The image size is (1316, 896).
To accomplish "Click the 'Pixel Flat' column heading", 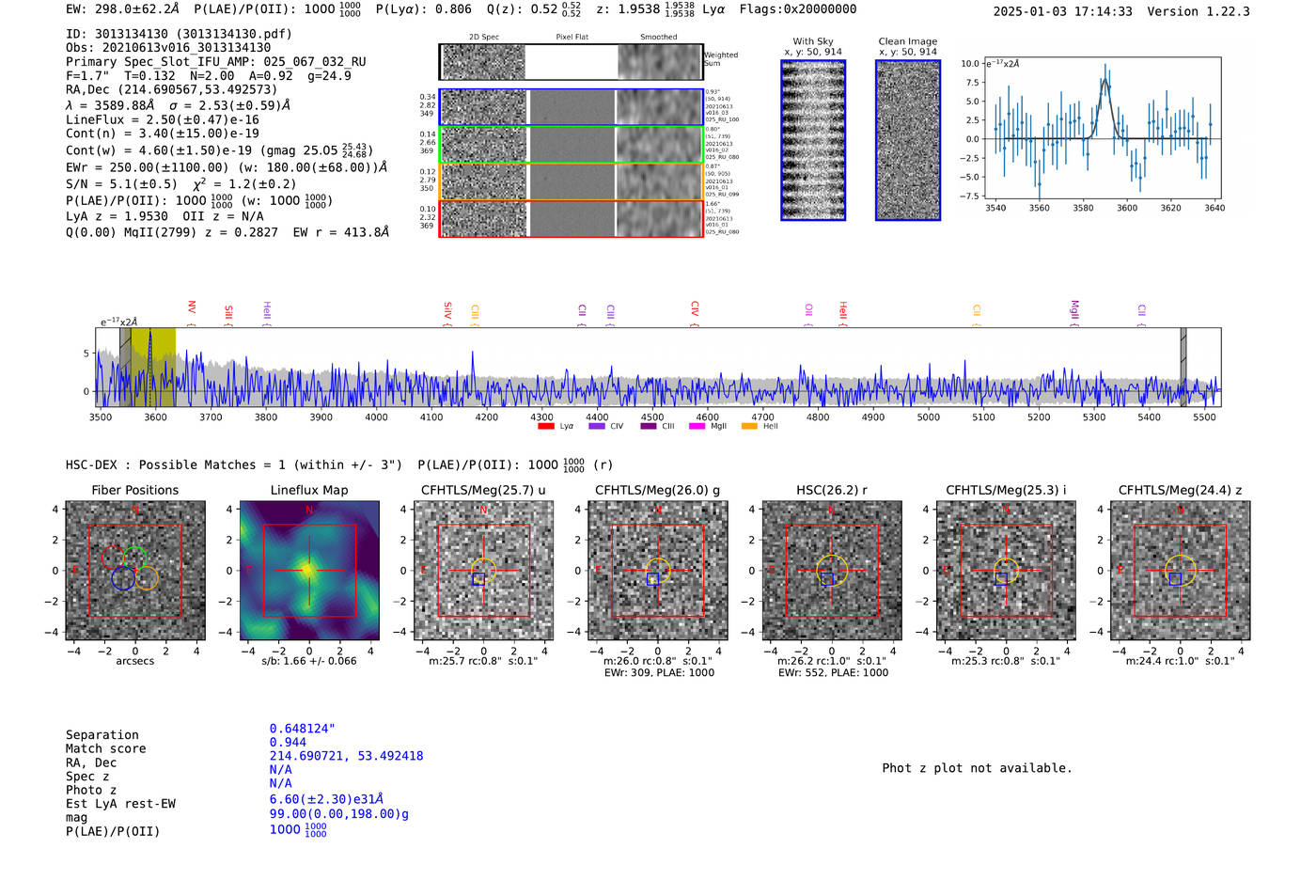I will 572,38.
